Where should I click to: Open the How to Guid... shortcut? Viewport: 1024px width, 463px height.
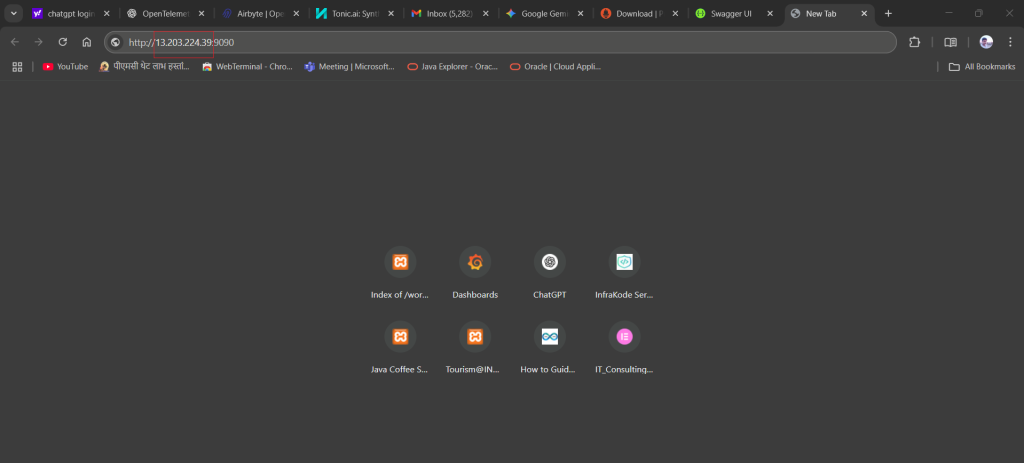tap(549, 347)
